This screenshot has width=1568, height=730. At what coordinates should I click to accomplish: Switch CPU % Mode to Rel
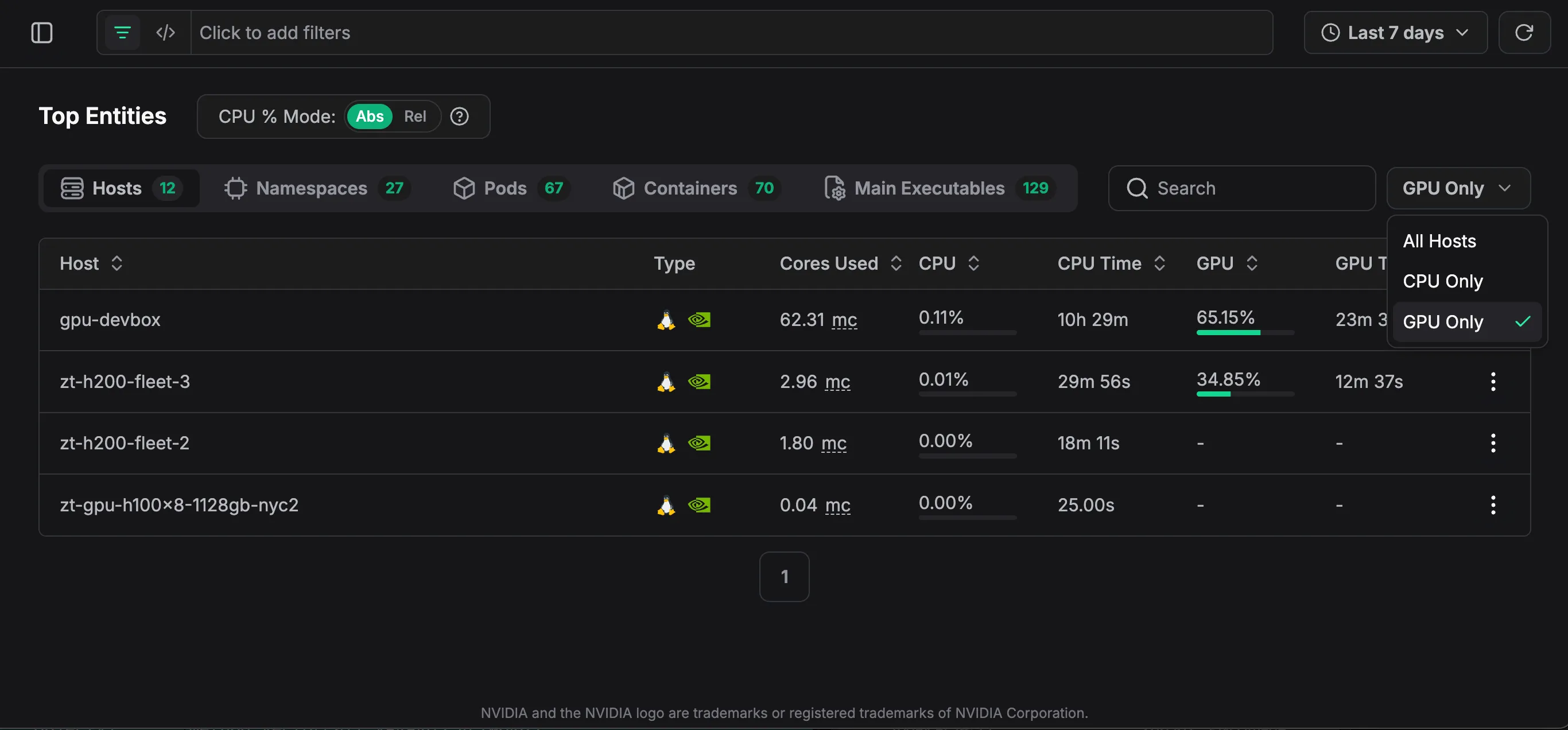tap(416, 117)
